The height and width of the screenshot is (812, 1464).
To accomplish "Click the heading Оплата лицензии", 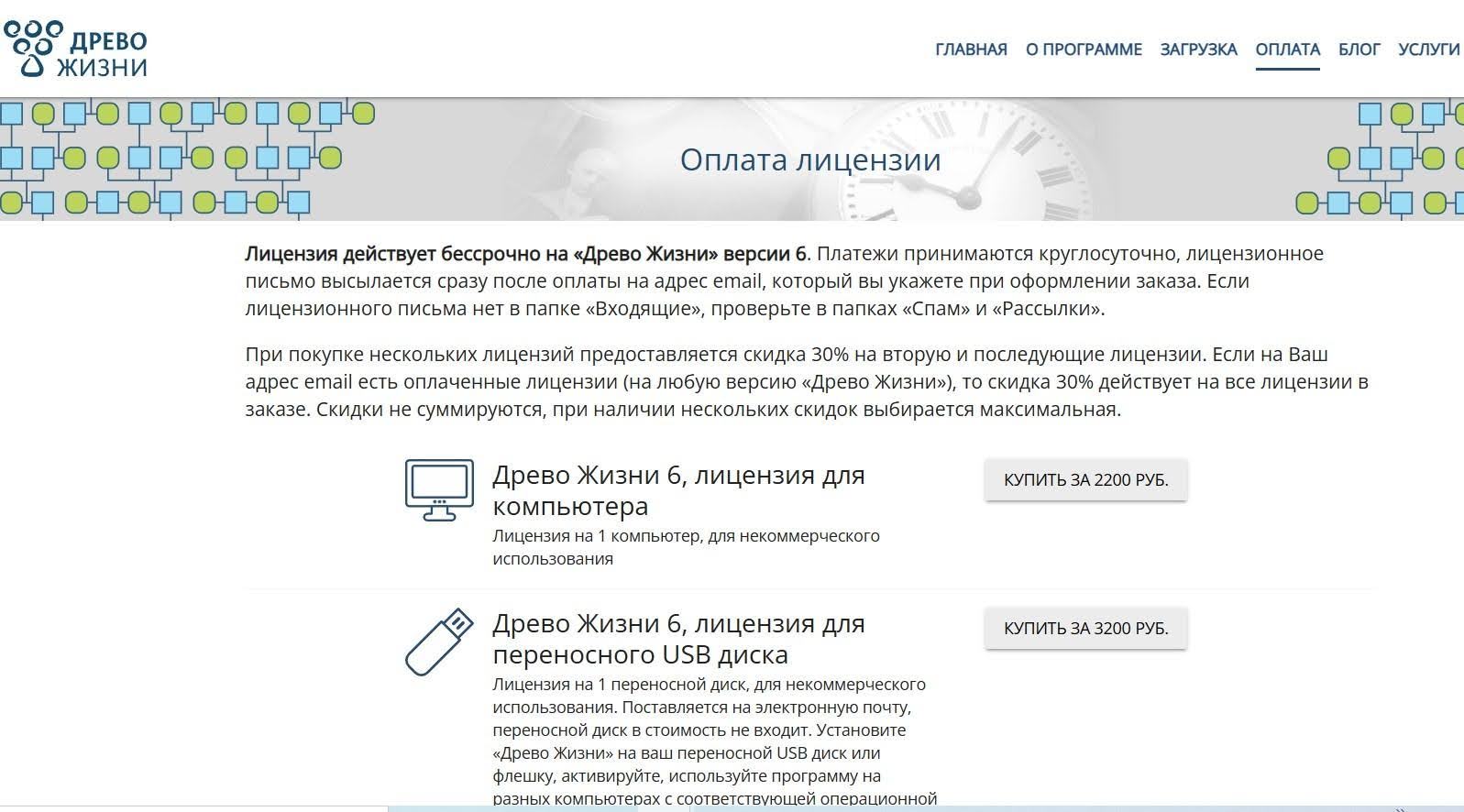I will pos(810,159).
